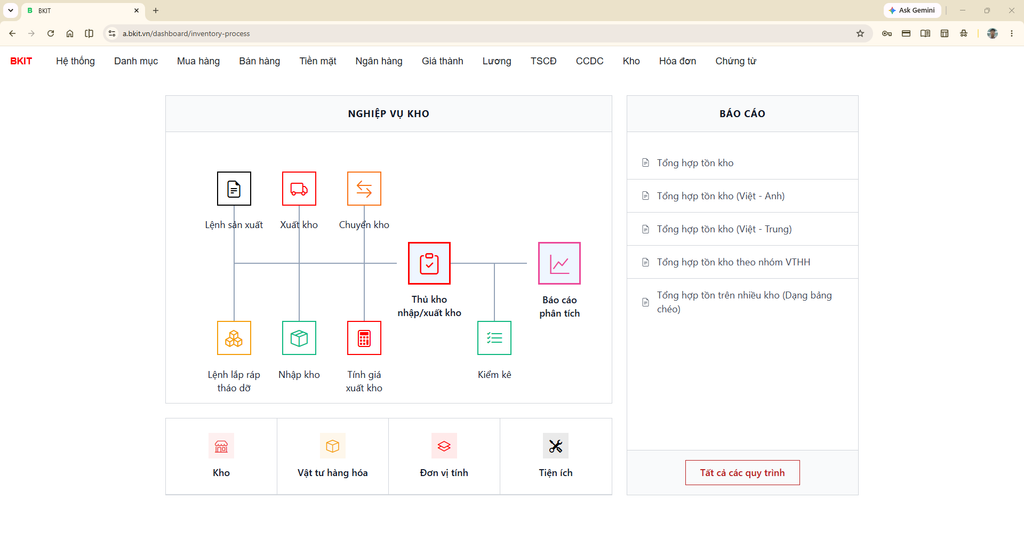Viewport: 1024px width, 550px height.
Task: Reload the page in the browser
Action: [x=50, y=33]
